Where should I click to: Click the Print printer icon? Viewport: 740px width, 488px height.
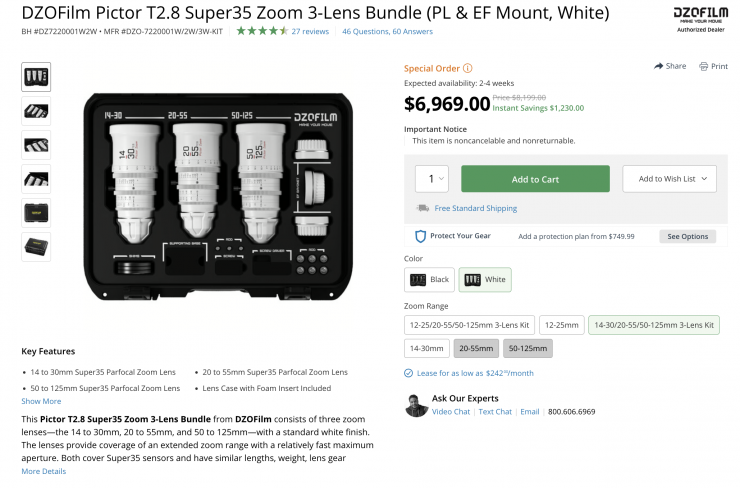[704, 66]
